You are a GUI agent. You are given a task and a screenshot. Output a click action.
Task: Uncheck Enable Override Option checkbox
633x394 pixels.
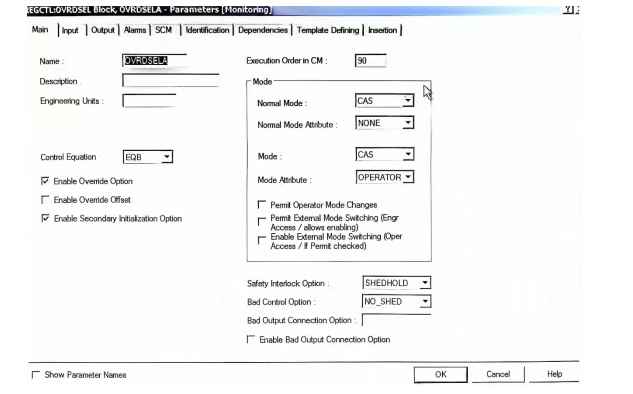click(x=45, y=181)
